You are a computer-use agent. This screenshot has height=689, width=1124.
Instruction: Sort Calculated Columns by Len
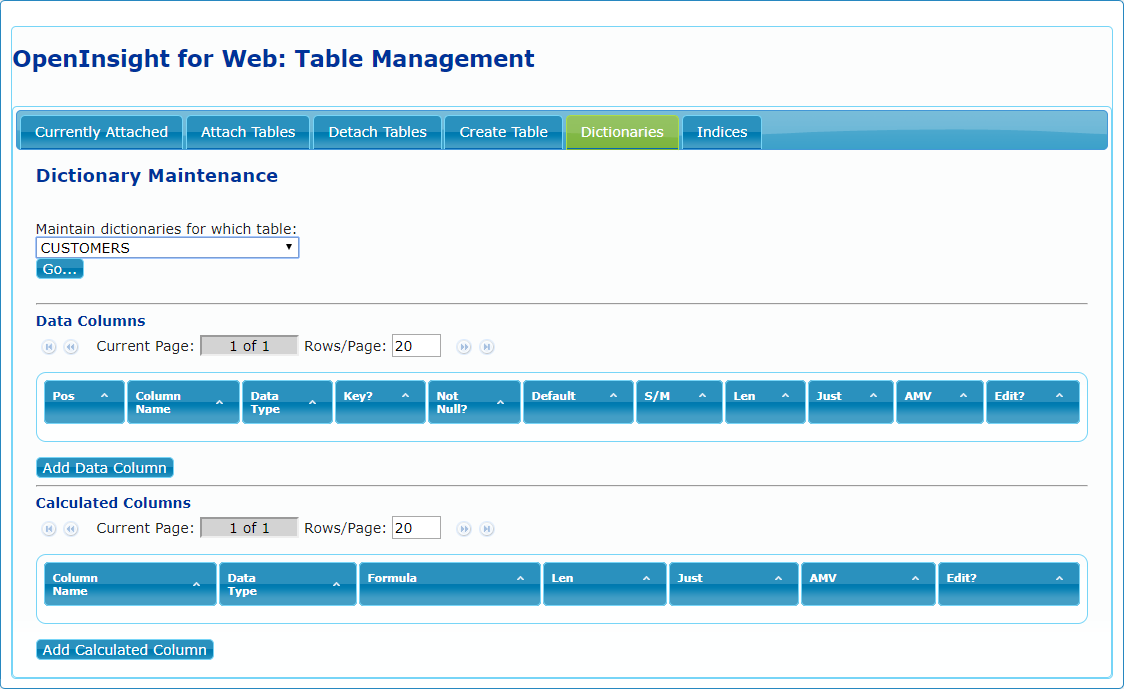[605, 584]
